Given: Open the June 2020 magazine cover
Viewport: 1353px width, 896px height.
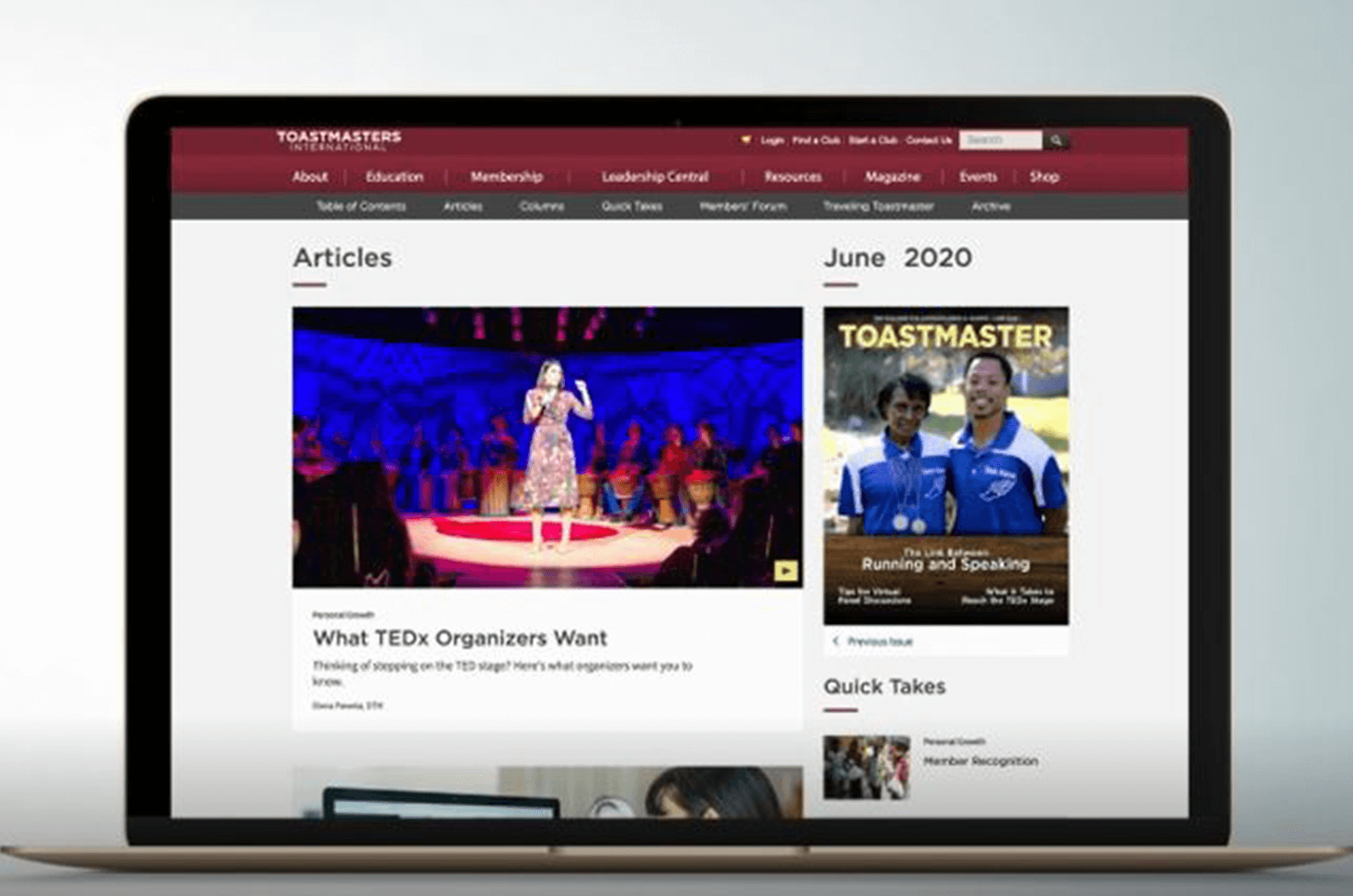Looking at the screenshot, I should 945,465.
